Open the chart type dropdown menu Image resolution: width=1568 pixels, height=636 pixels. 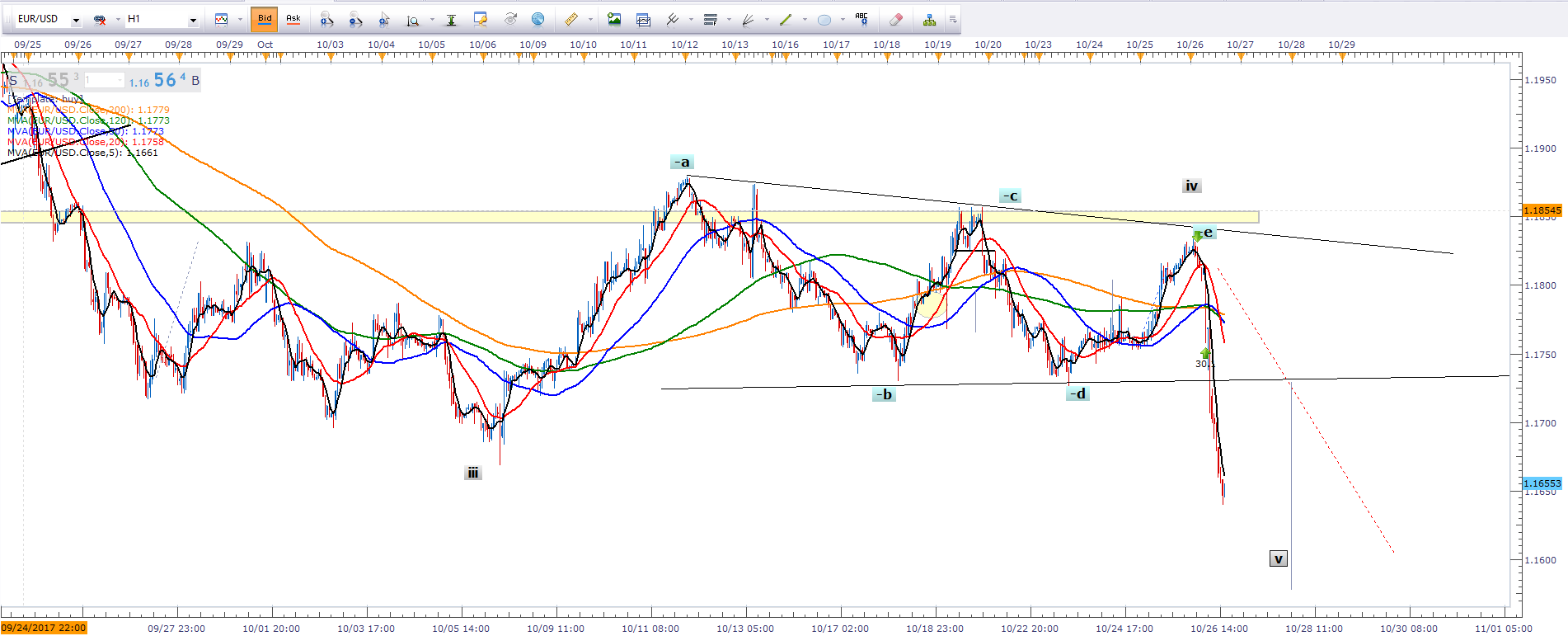point(240,19)
